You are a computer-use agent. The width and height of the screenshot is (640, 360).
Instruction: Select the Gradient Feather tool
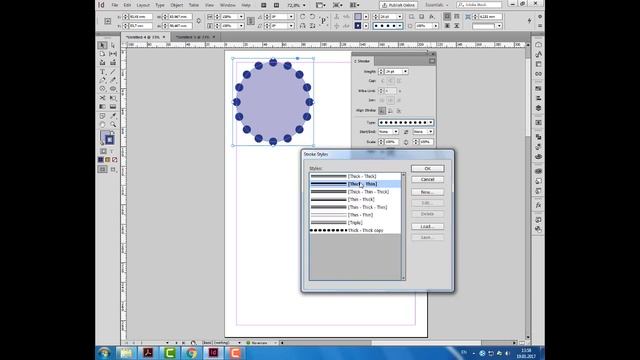113,107
